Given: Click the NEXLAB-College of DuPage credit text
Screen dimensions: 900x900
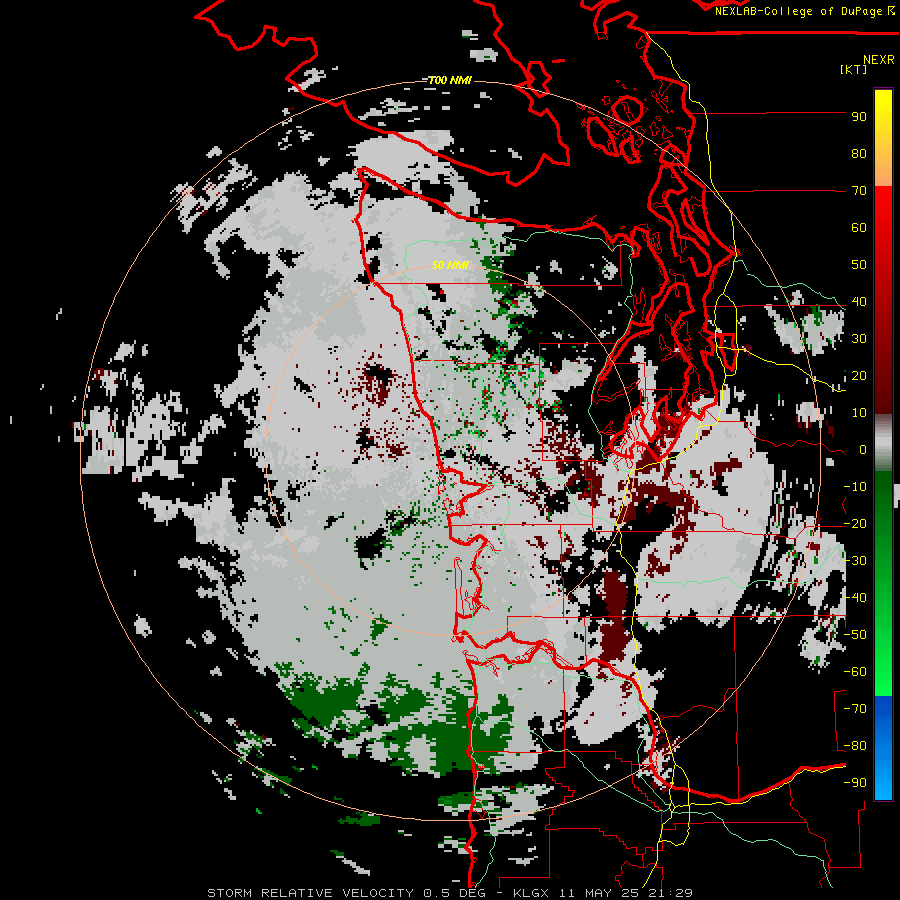Looking at the screenshot, I should [x=798, y=11].
